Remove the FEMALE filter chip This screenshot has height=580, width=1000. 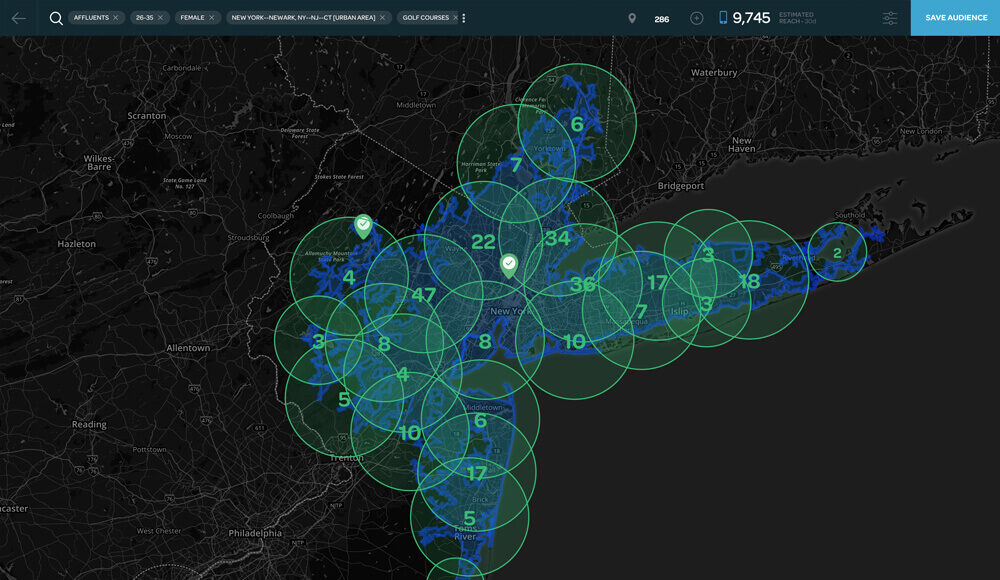212,18
